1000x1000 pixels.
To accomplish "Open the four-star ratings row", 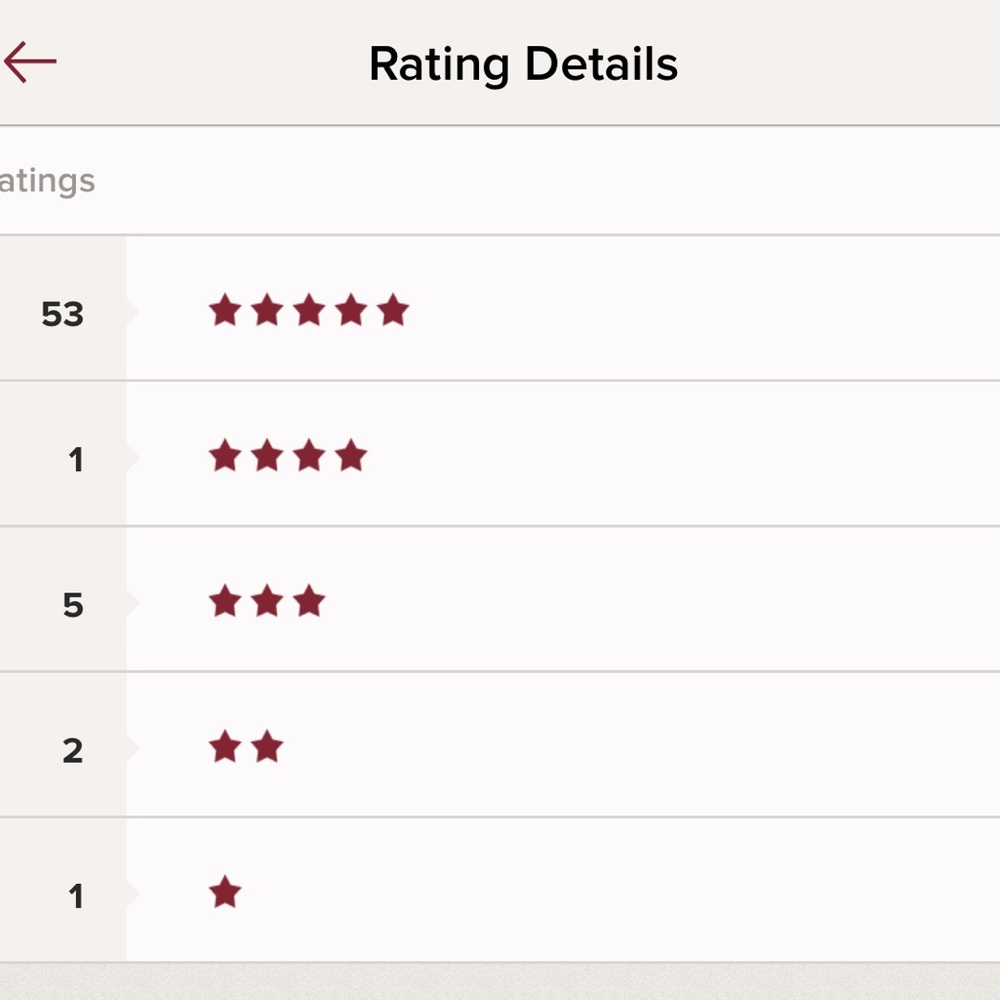I will point(500,454).
